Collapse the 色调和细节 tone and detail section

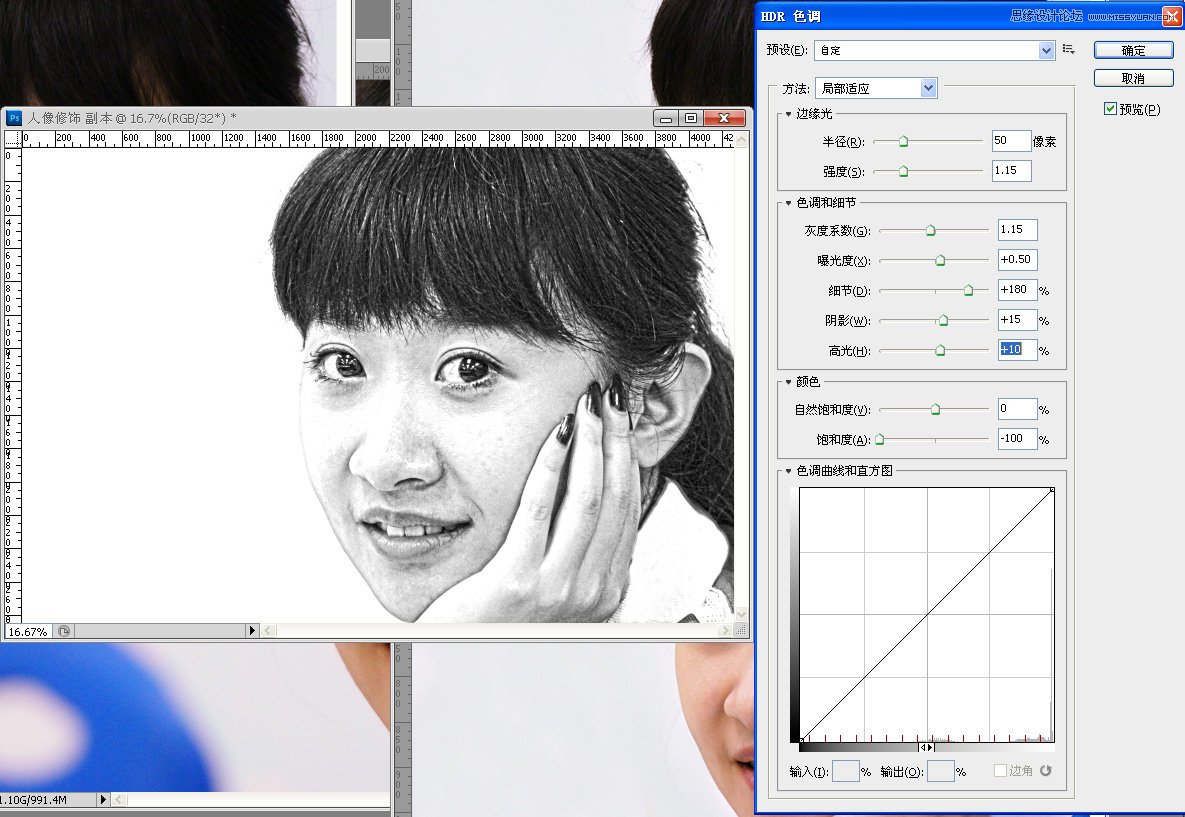click(786, 202)
